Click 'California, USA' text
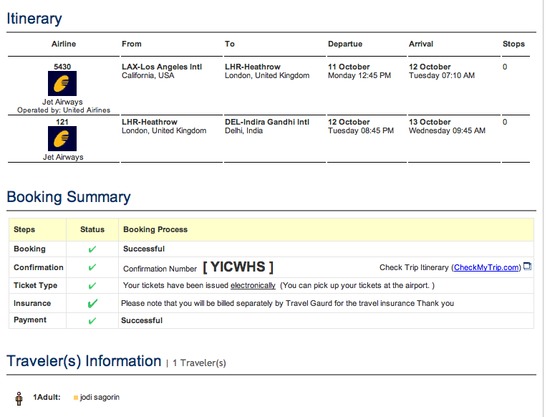 [x=148, y=75]
